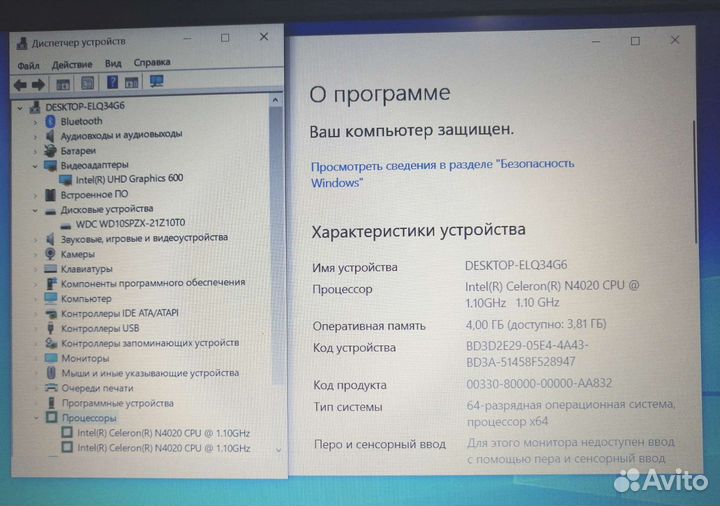This screenshot has height=506, width=720.
Task: Select Контроллеры запоминающих устройств
Action: 150,343
